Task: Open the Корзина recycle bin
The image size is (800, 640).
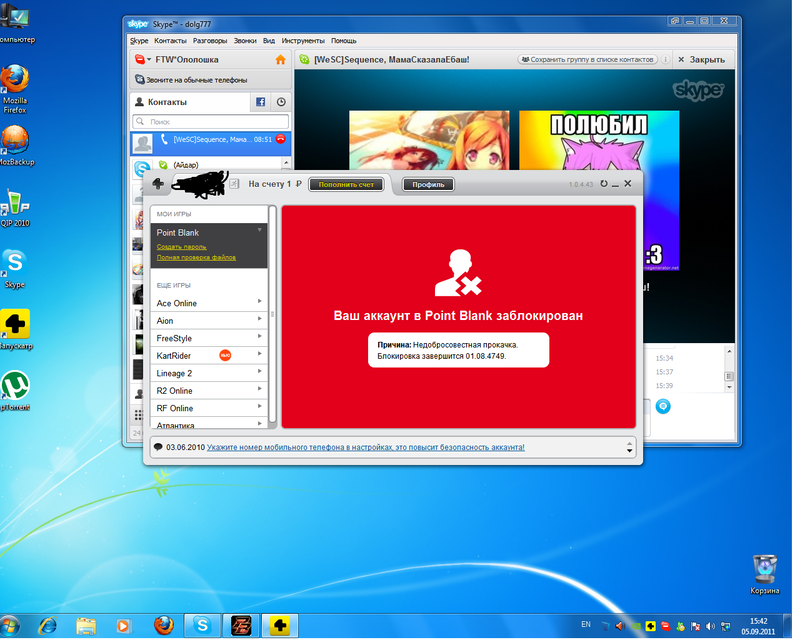Action: [x=765, y=575]
